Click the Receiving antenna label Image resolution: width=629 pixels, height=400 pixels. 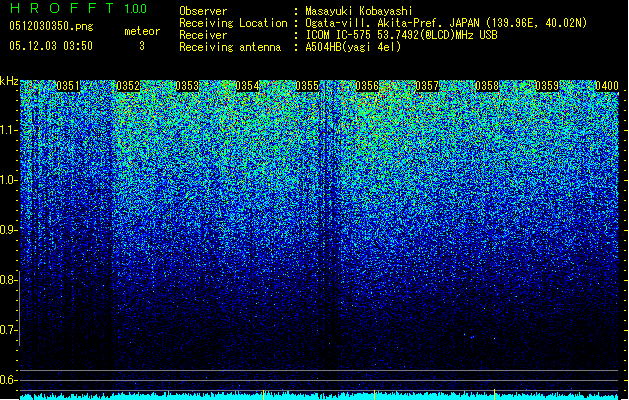click(x=230, y=47)
